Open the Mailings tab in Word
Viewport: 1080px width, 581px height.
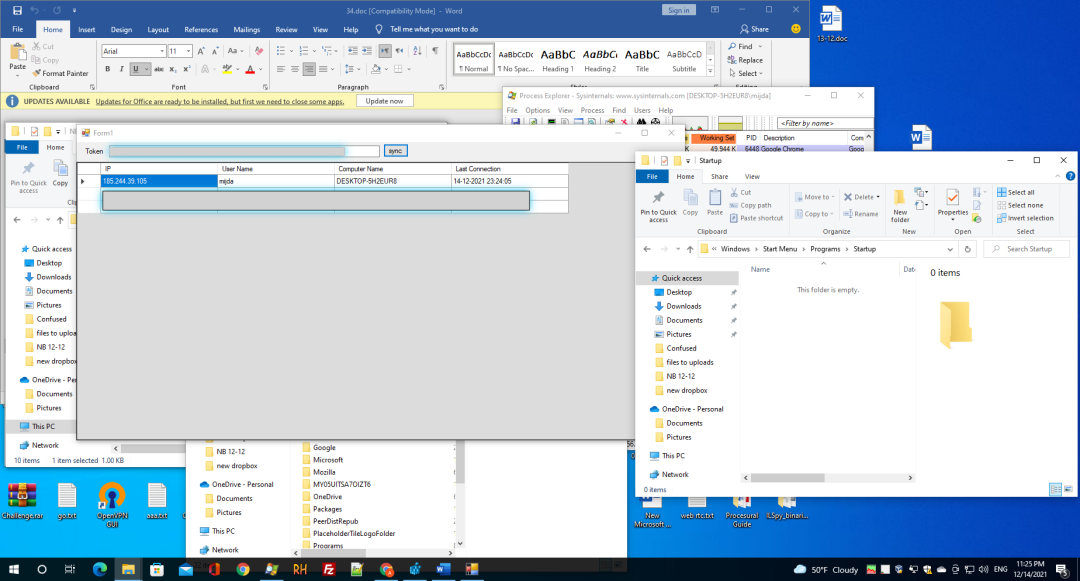(x=246, y=30)
